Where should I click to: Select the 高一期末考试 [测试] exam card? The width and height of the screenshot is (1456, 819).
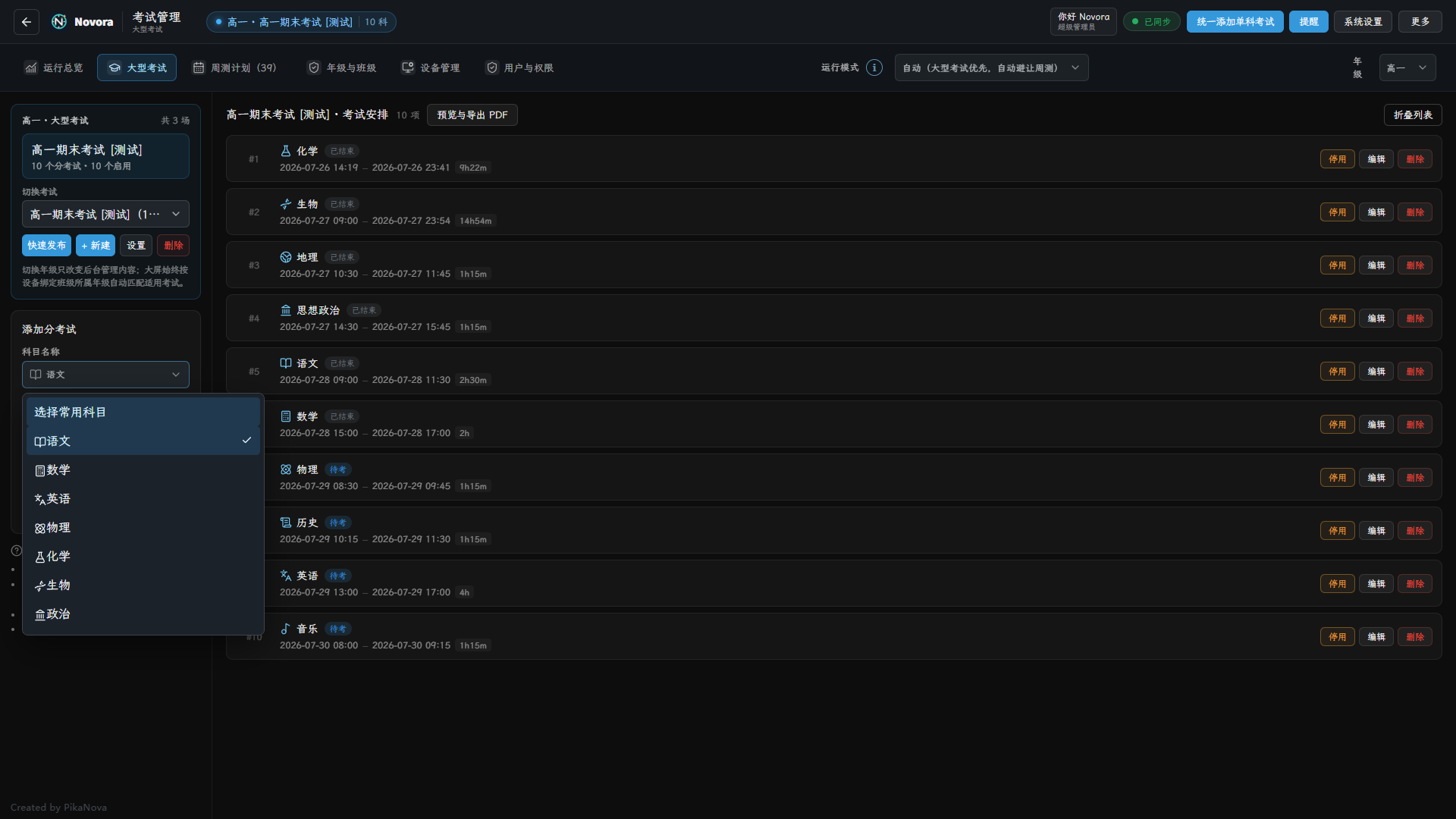tap(105, 156)
